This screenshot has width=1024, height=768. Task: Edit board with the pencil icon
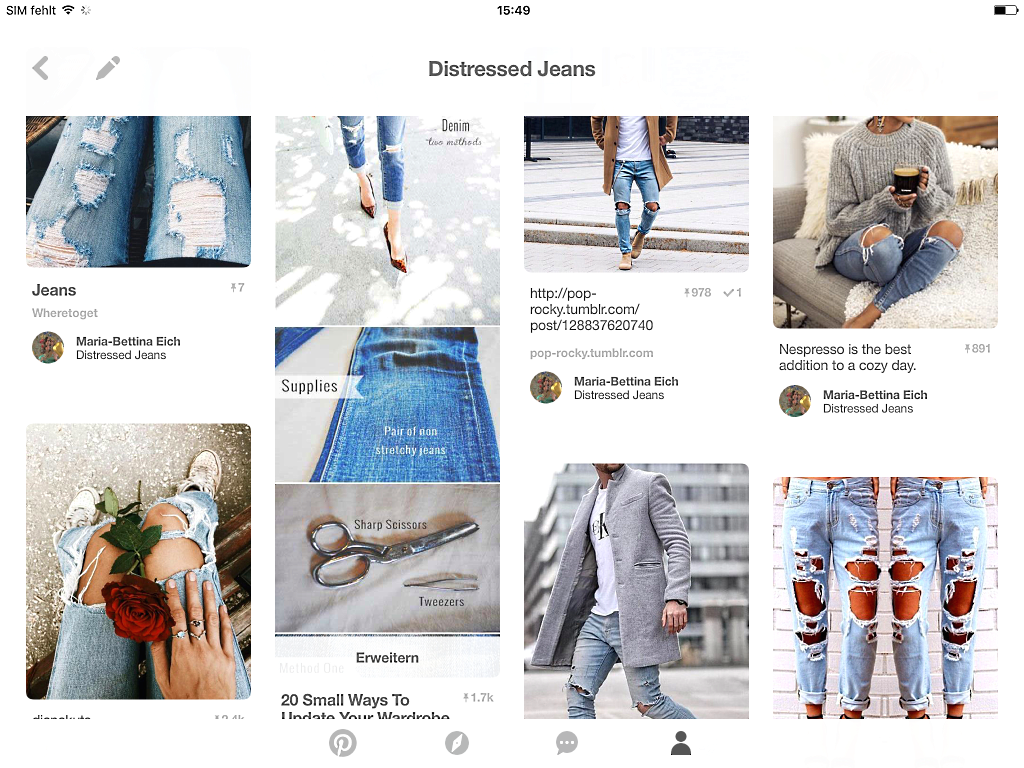tap(108, 68)
